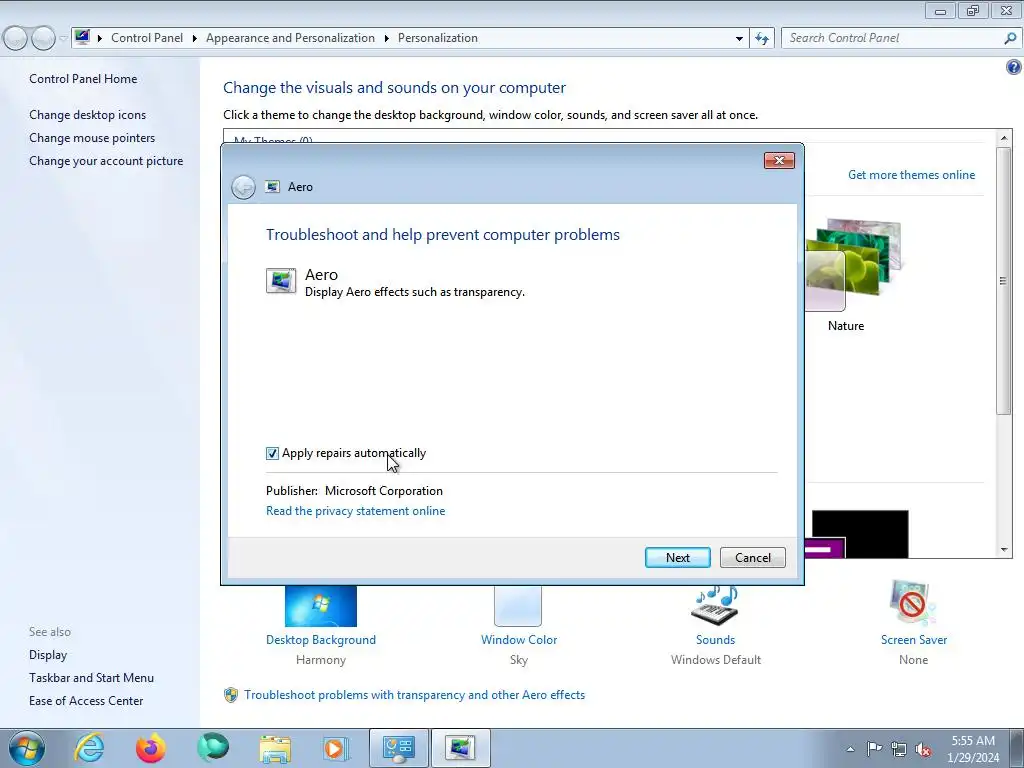Click the purple theme thumbnail
Screen dimensions: 1024x768
click(825, 549)
